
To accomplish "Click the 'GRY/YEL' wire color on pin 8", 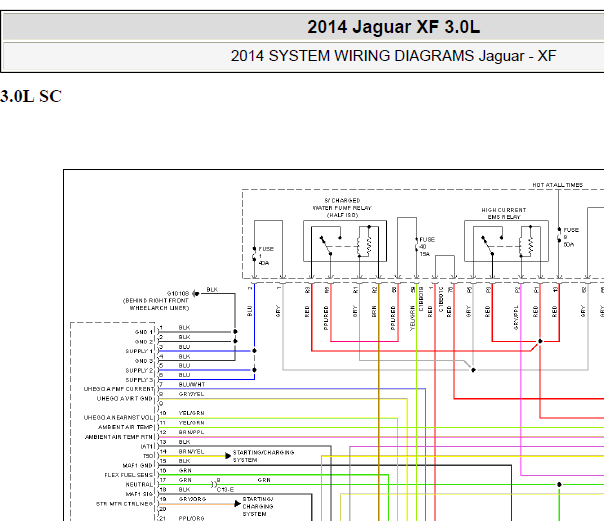I will point(191,394).
